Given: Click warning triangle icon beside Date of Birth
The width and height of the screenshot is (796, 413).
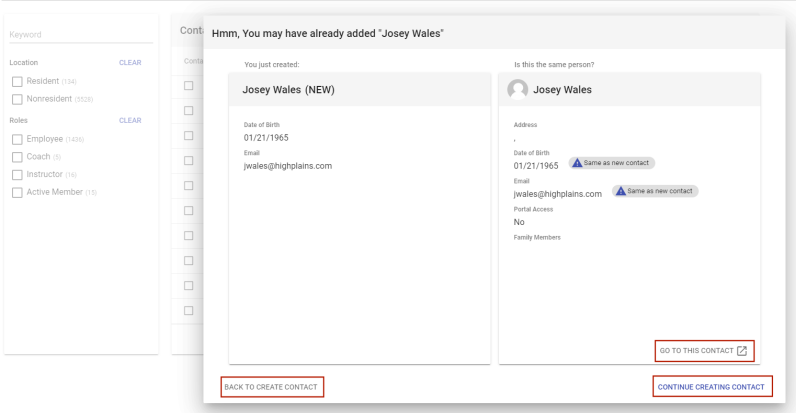Looking at the screenshot, I should pos(578,163).
